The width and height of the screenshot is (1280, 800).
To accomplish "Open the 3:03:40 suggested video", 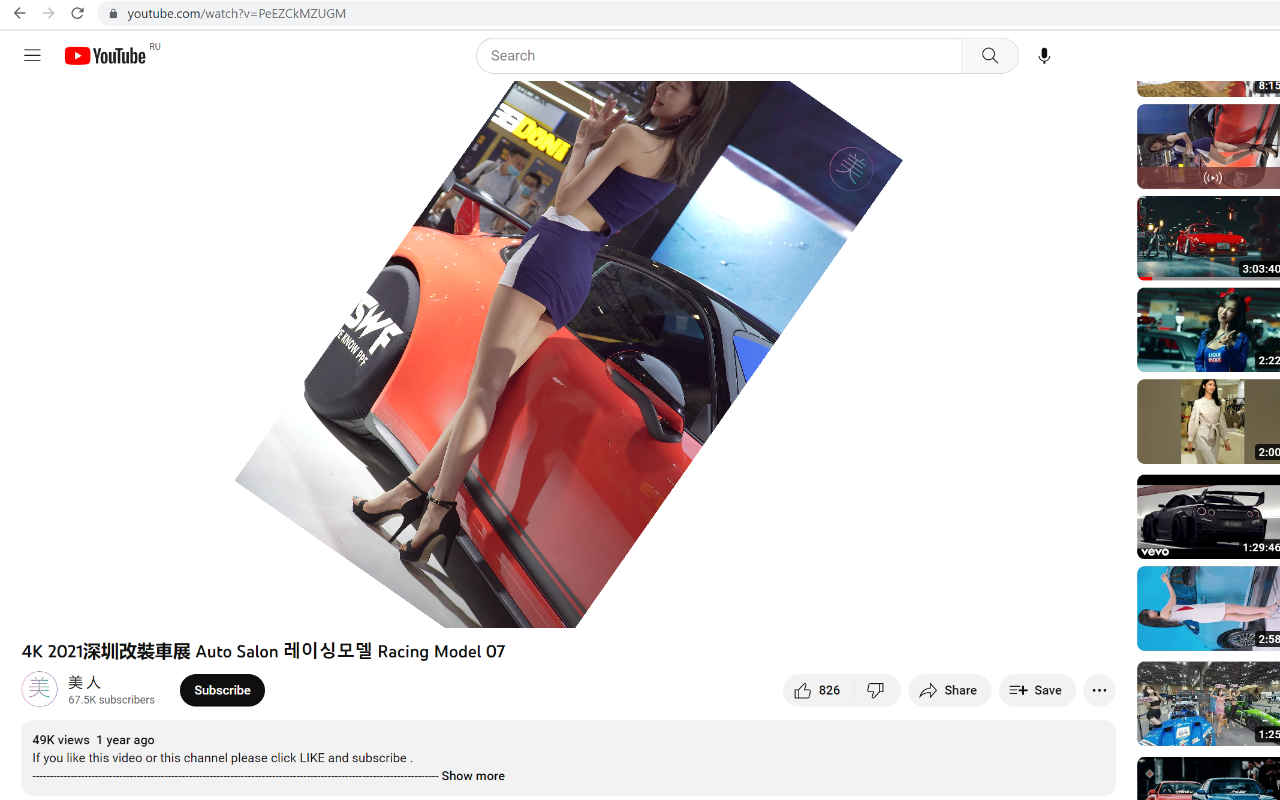I will point(1208,238).
